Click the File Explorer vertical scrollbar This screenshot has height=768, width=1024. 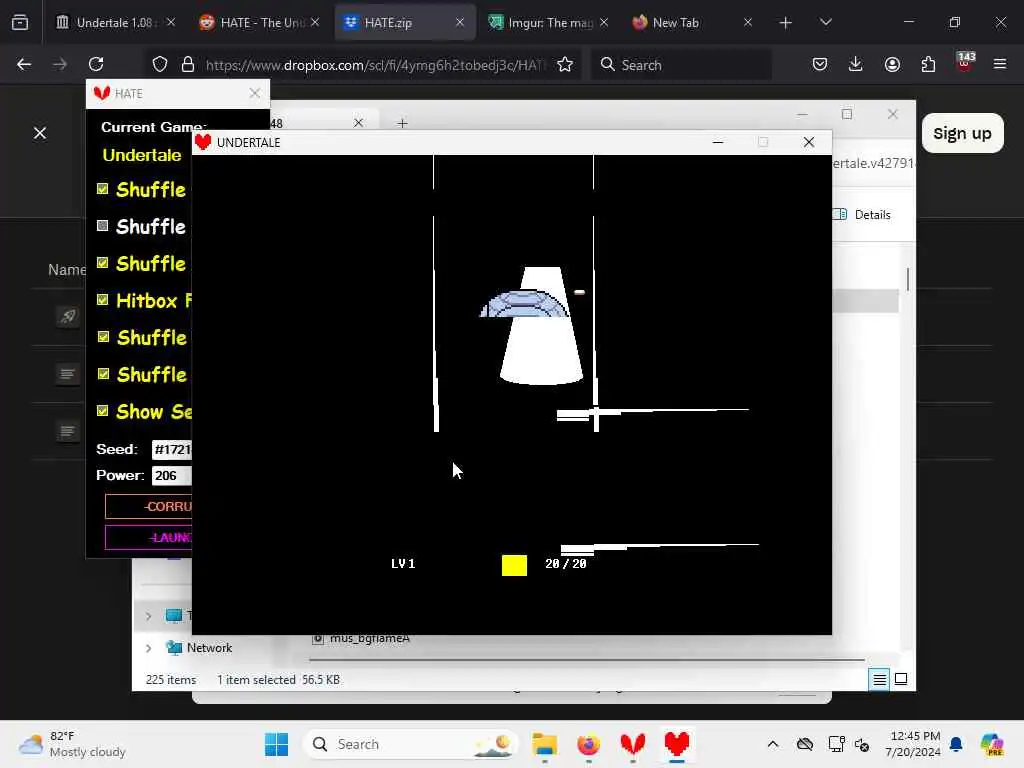907,279
